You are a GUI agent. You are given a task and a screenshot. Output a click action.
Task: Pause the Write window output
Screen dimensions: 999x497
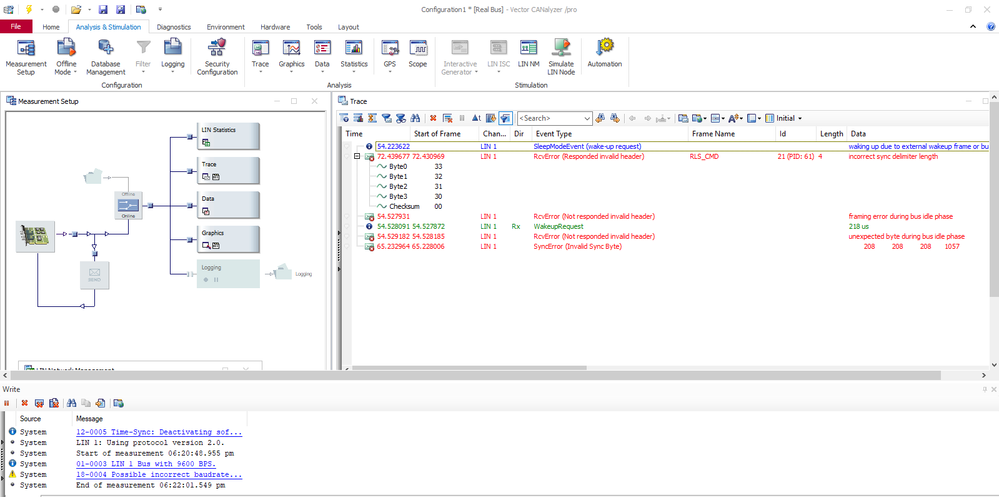[x=7, y=403]
